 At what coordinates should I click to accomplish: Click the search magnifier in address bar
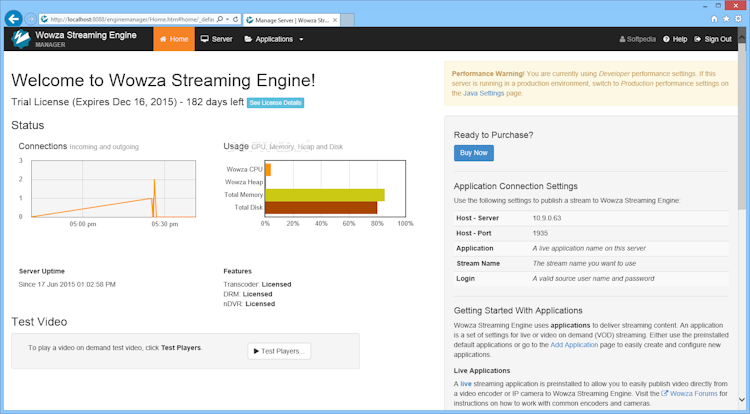point(220,19)
